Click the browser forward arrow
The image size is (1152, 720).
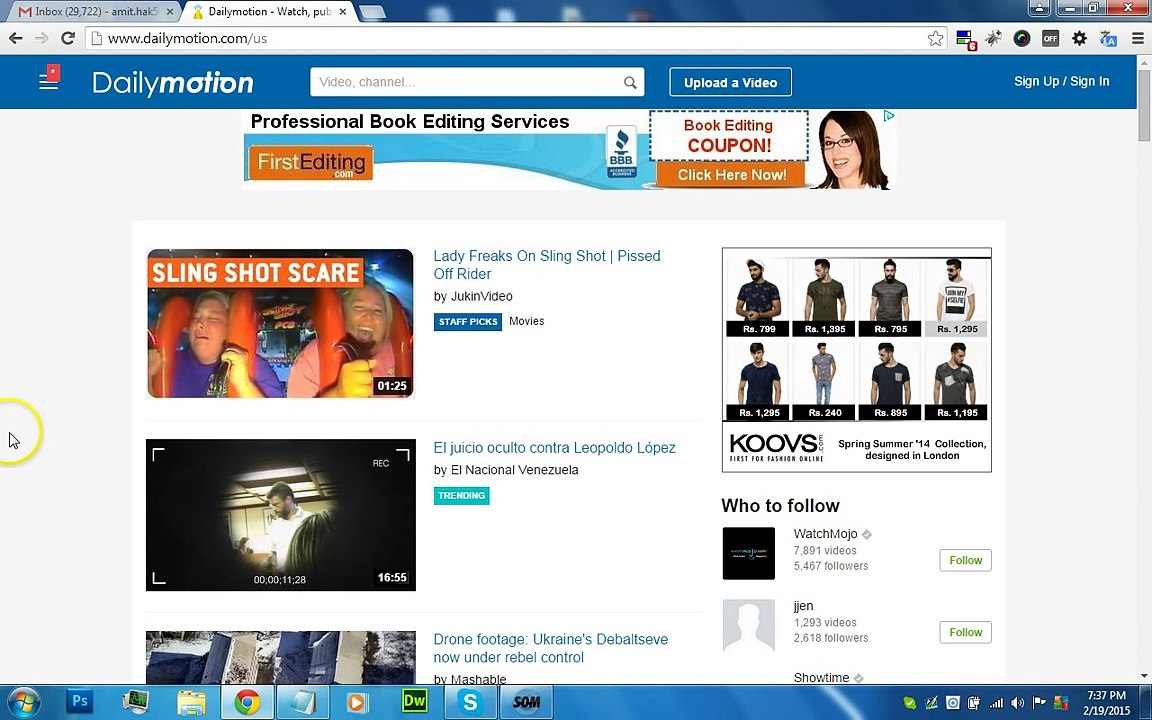point(42,38)
